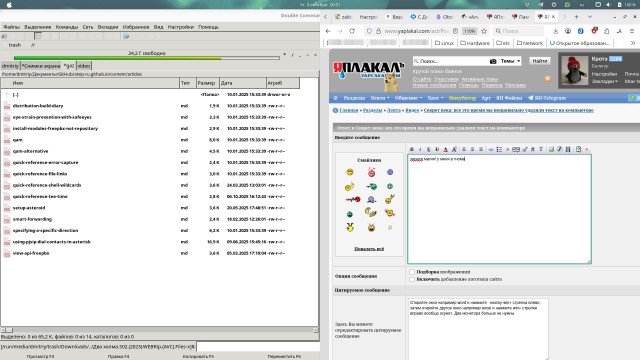Click the horizontal scrollbar in file panel

coord(159,330)
